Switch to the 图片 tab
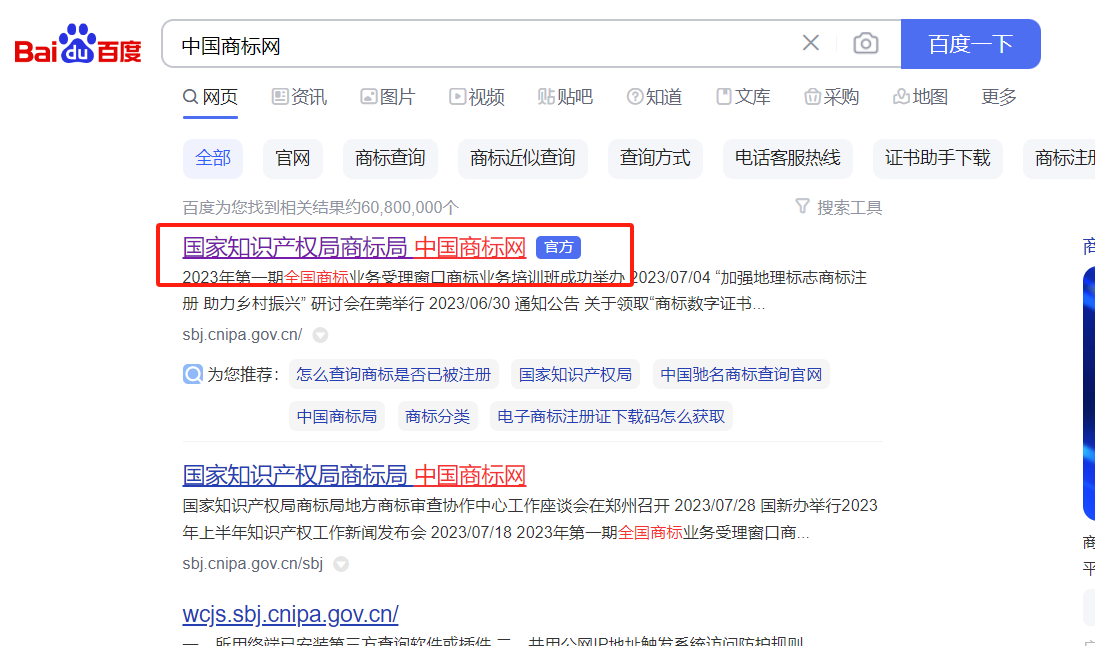The height and width of the screenshot is (646, 1095). 387,97
